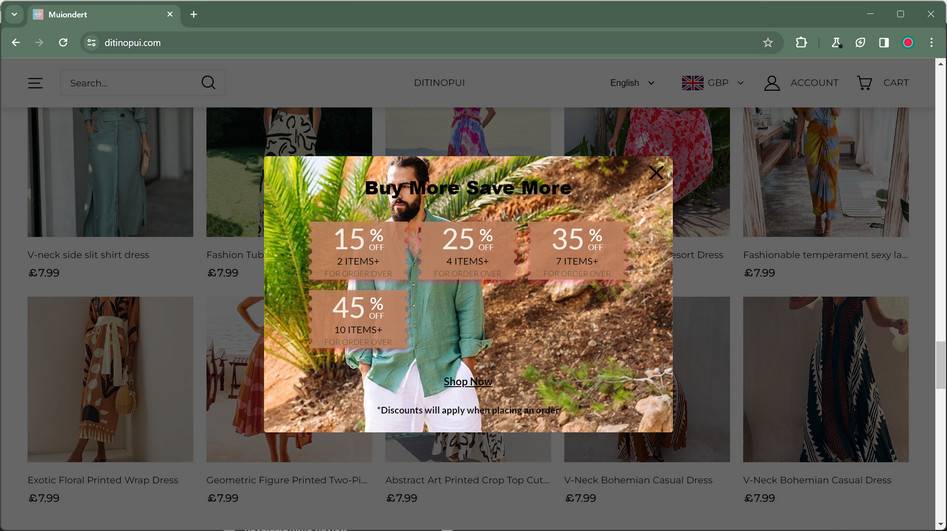Click V-neck side slit shirt dress title
The width and height of the screenshot is (947, 531).
tap(88, 255)
